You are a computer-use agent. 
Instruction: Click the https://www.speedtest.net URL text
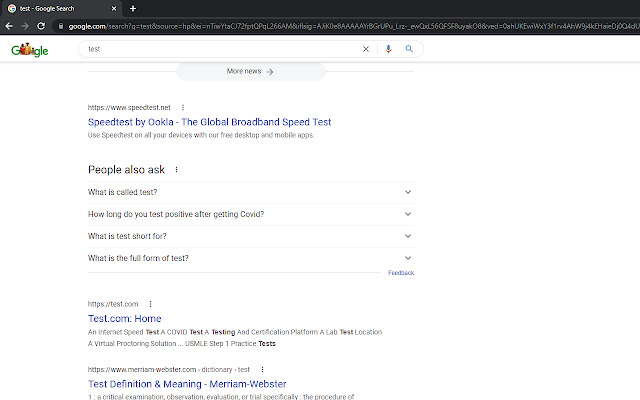pos(129,107)
